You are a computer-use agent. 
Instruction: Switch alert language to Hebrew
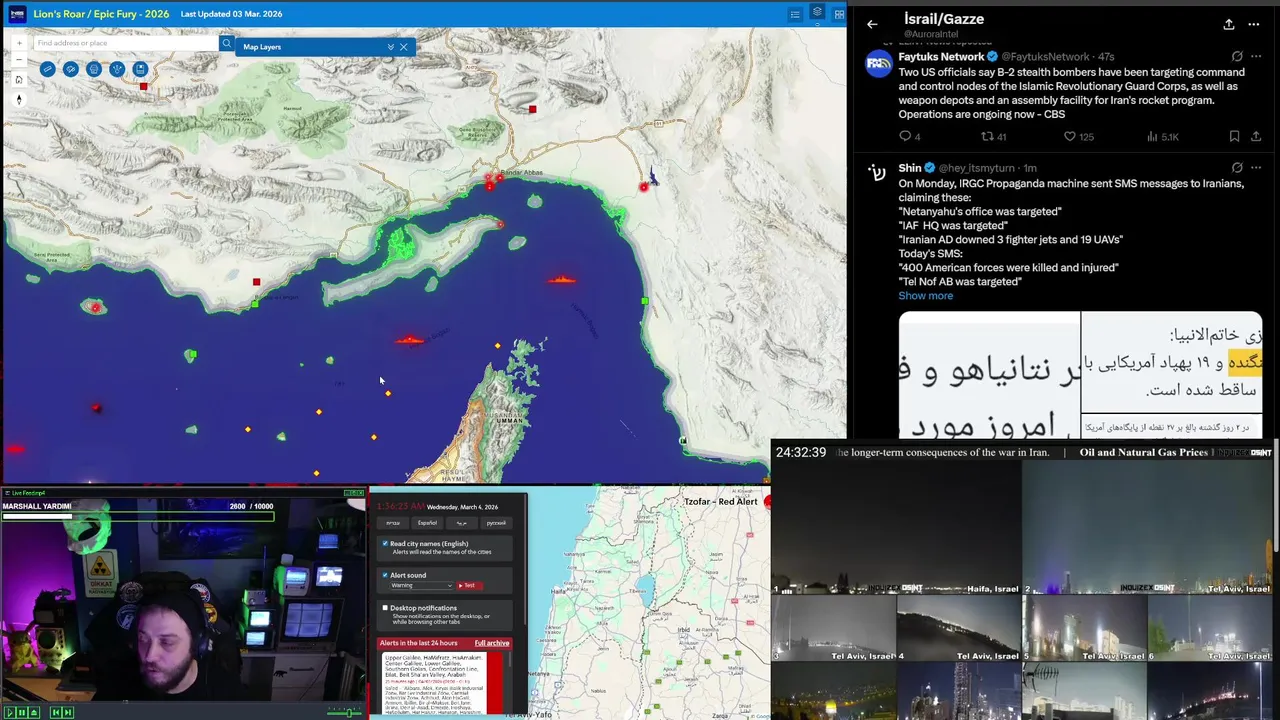point(393,523)
